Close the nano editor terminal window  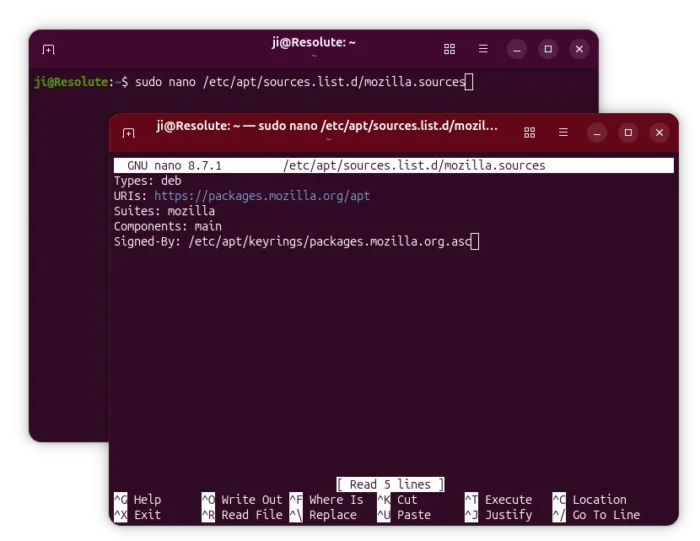(x=659, y=132)
